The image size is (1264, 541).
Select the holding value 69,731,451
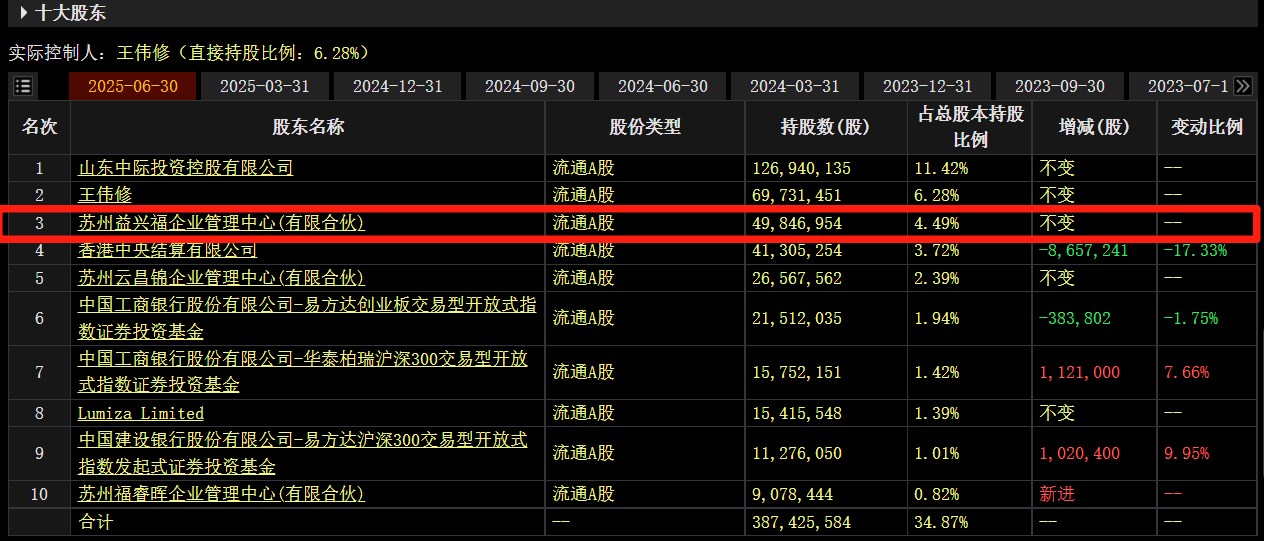(x=798, y=195)
